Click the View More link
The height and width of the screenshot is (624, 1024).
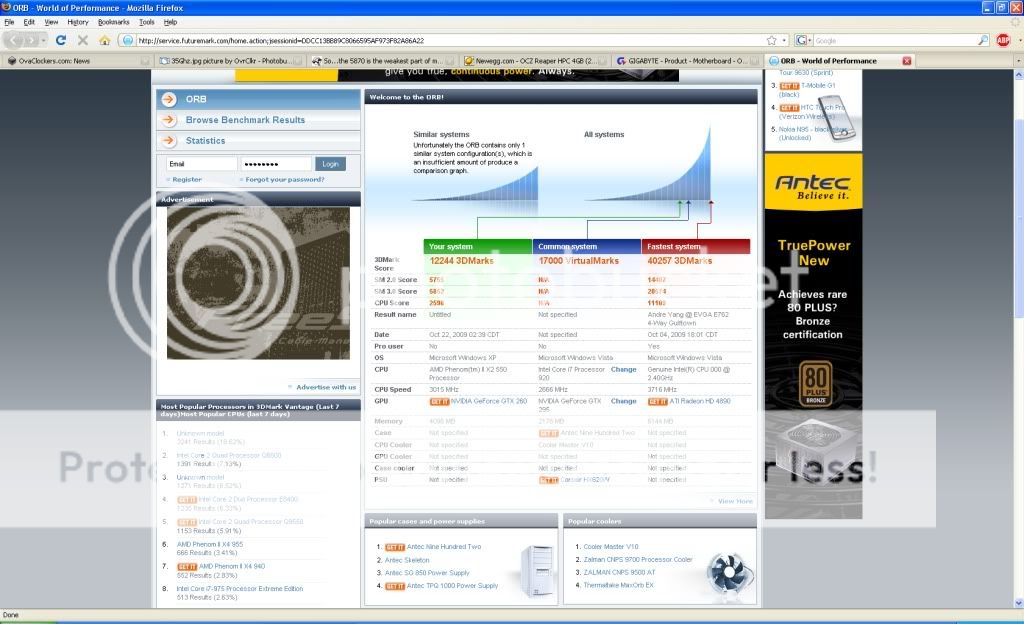pos(735,501)
